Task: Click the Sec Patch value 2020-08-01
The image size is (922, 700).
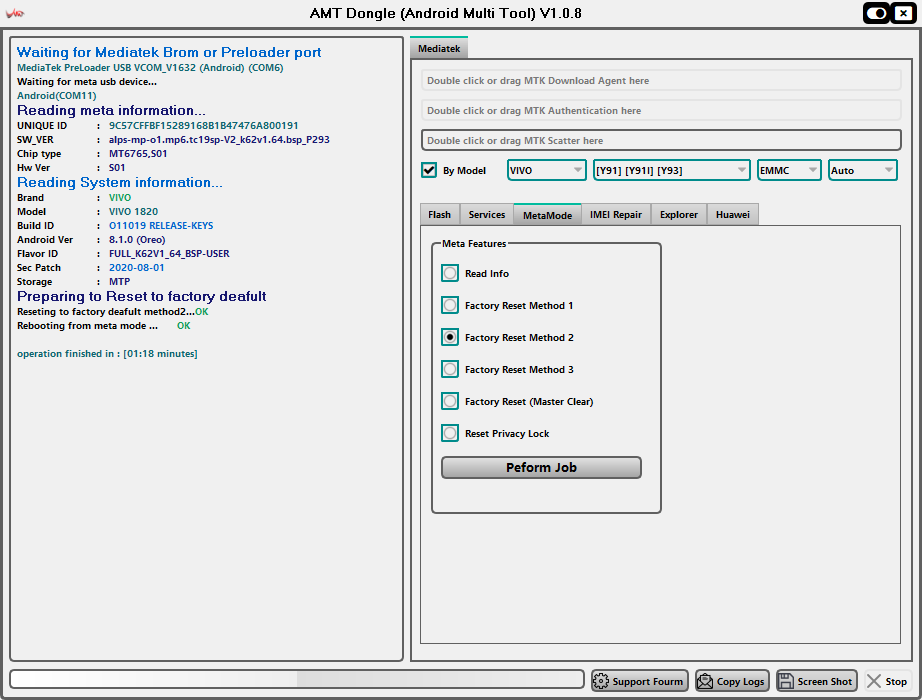Action: pos(136,268)
